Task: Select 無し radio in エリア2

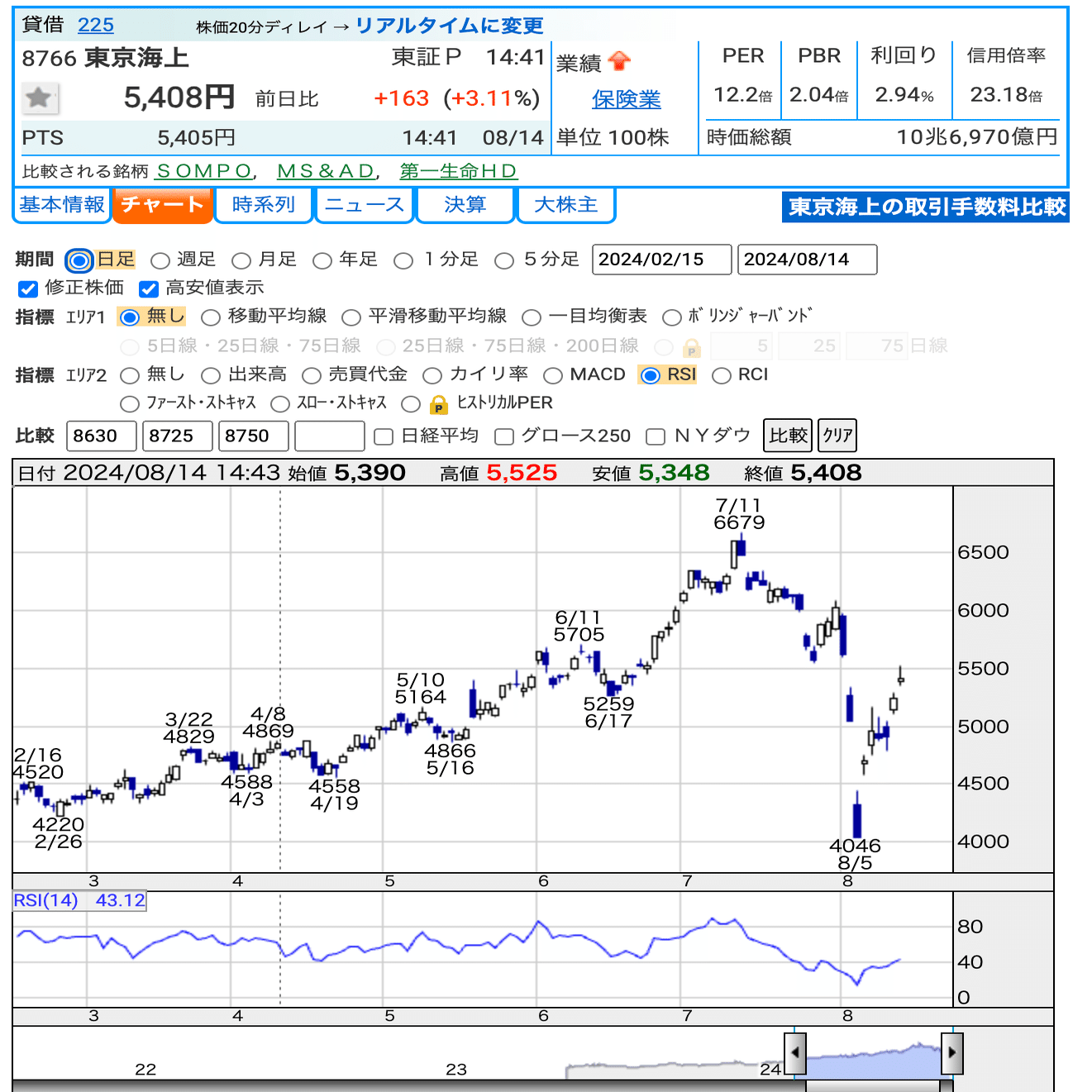Action: tap(130, 376)
